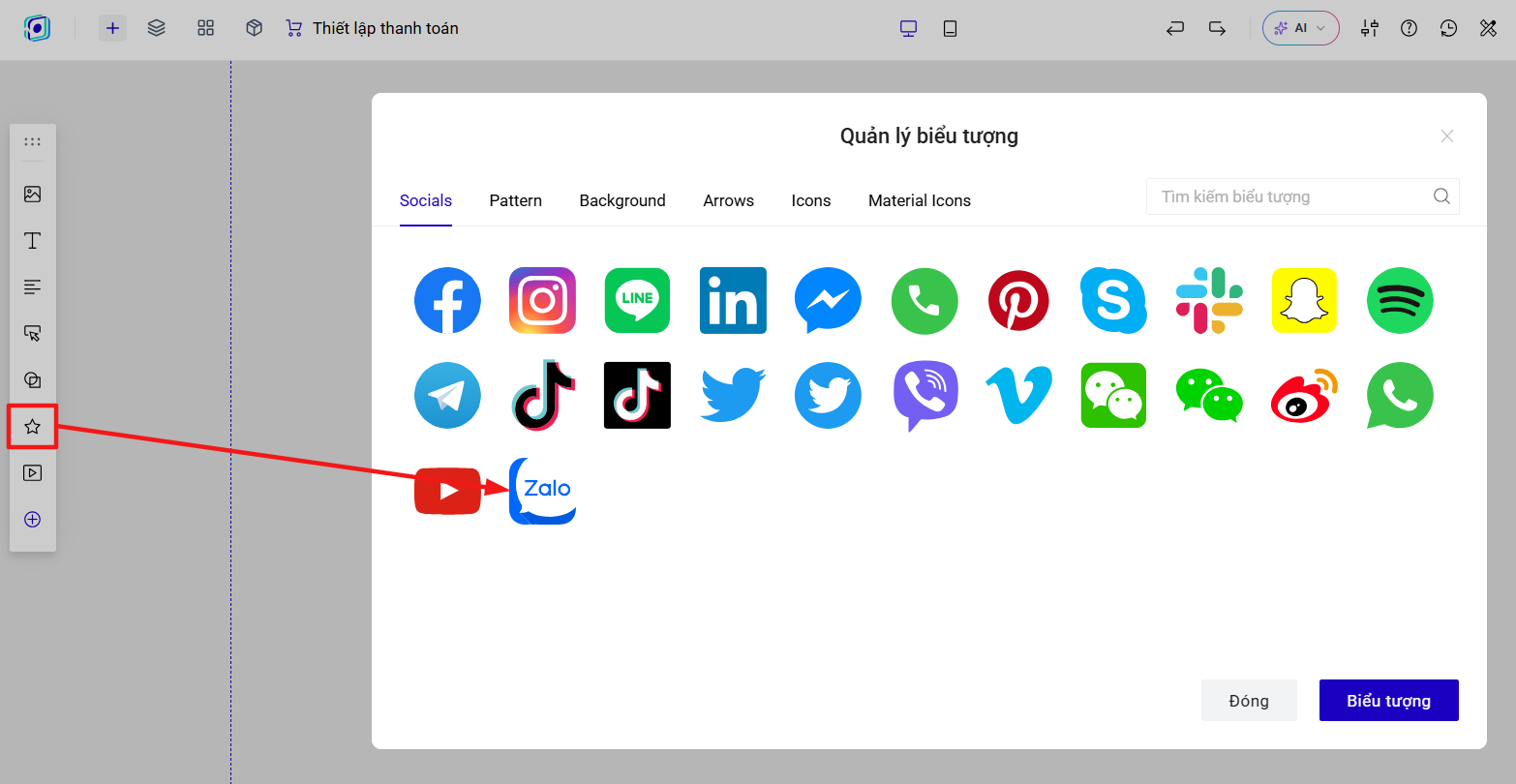Viewport: 1516px width, 784px height.
Task: Open the shape tool in sidebar
Action: coord(33,380)
